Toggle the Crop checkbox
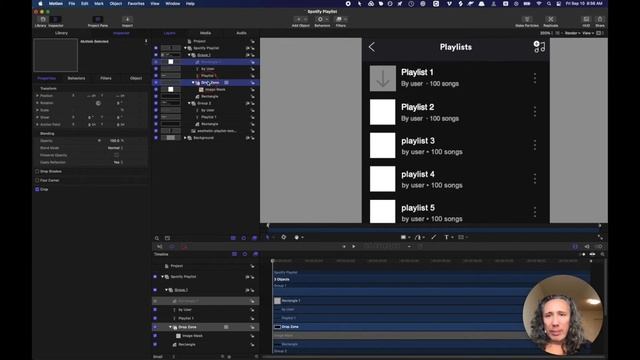The width and height of the screenshot is (640, 360). [x=37, y=189]
